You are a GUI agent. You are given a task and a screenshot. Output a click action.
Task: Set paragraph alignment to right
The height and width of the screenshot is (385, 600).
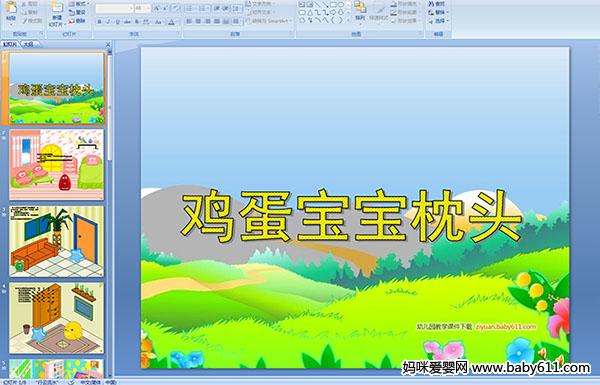[x=207, y=21]
